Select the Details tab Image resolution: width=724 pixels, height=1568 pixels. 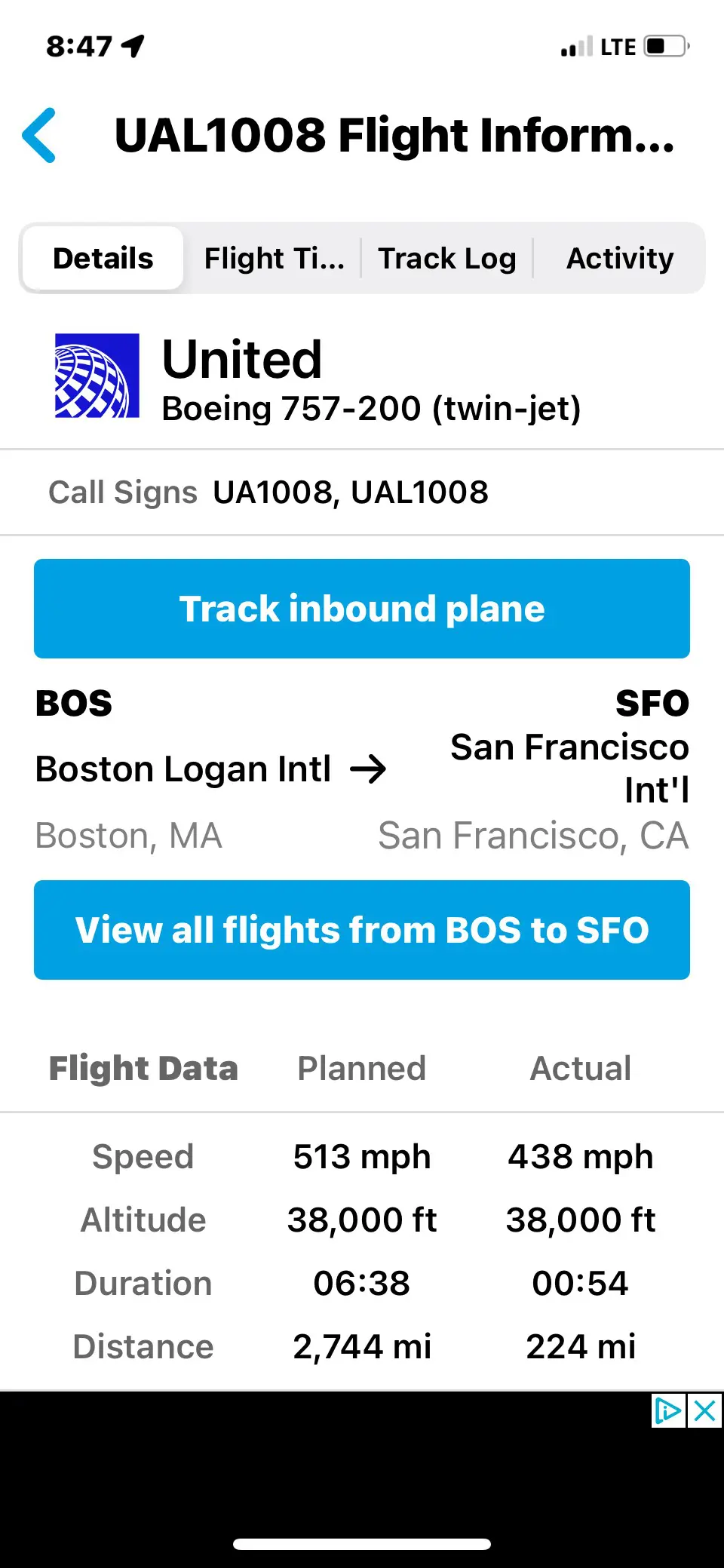[103, 259]
